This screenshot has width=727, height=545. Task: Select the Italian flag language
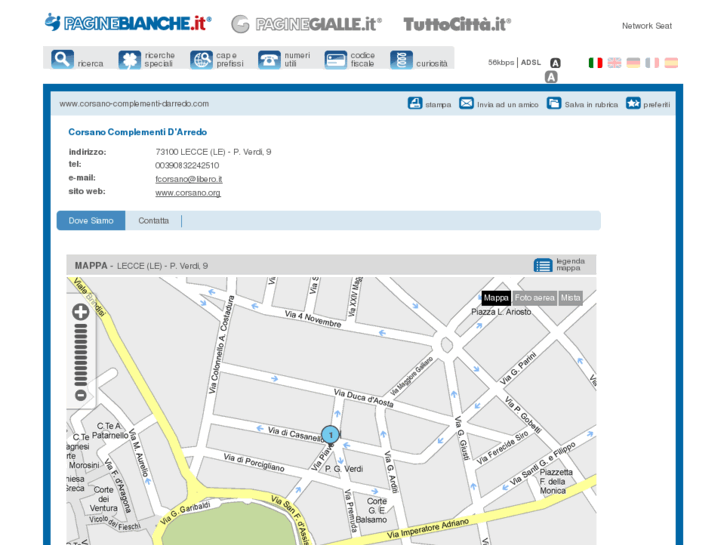(x=595, y=63)
